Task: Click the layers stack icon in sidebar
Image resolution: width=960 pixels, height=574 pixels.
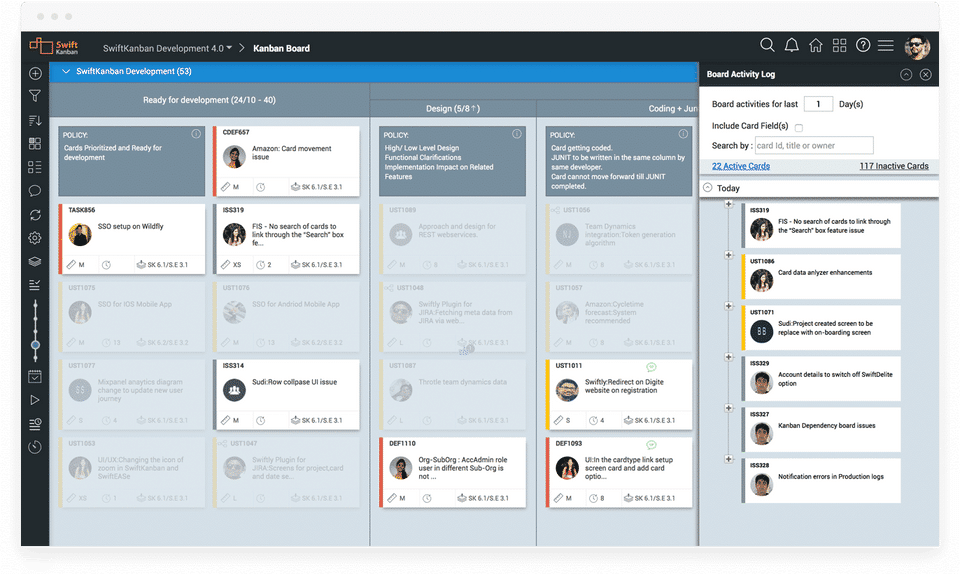Action: tap(35, 262)
